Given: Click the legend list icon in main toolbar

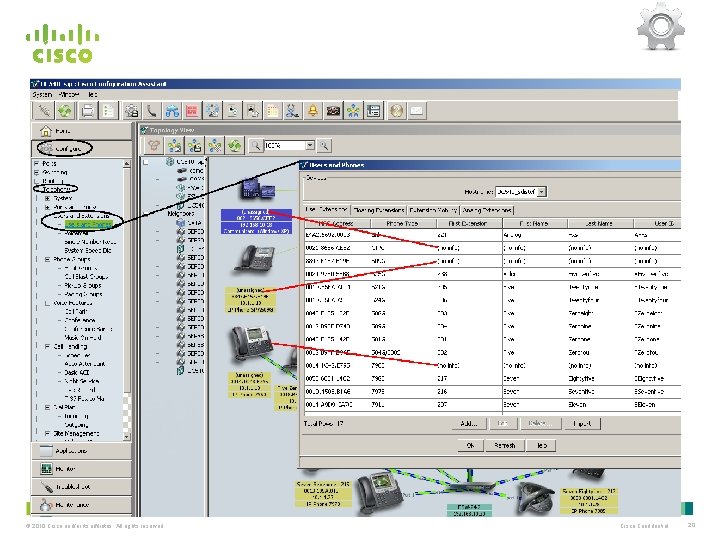Looking at the screenshot, I should 374,111.
